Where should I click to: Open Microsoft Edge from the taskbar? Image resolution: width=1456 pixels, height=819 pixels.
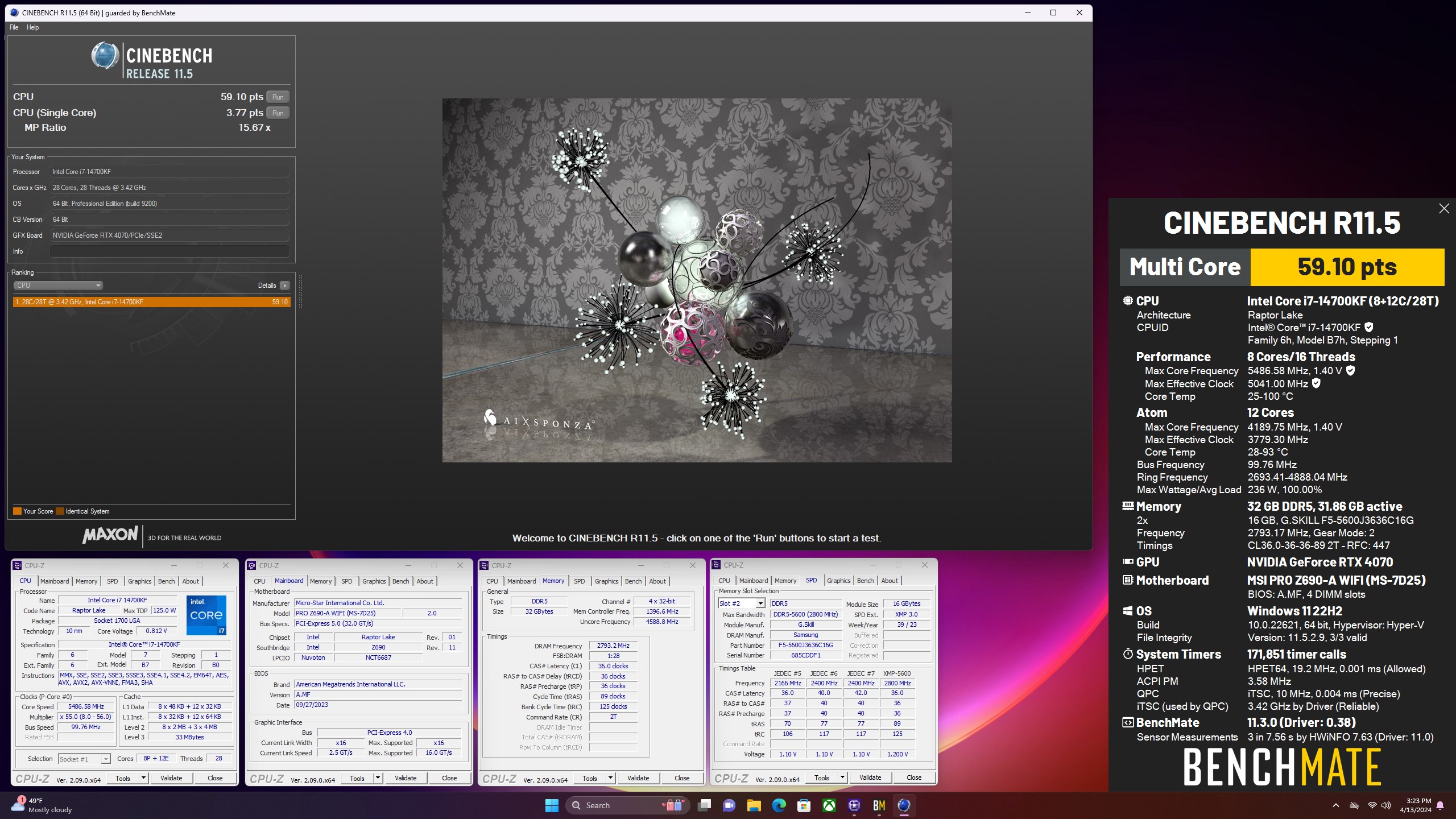[x=779, y=805]
